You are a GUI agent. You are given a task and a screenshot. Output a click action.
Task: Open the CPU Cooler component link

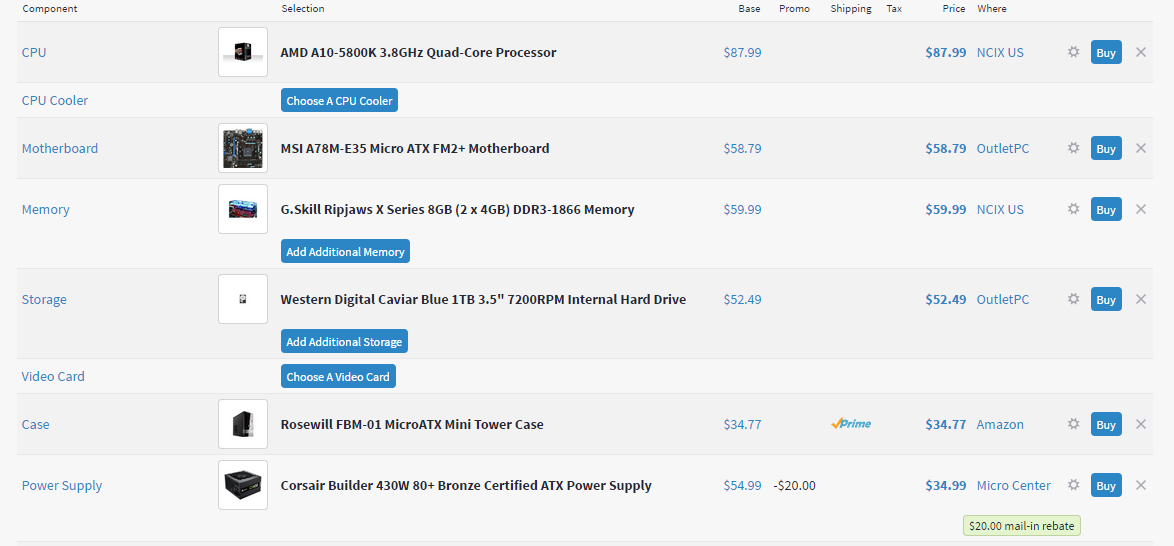point(55,100)
